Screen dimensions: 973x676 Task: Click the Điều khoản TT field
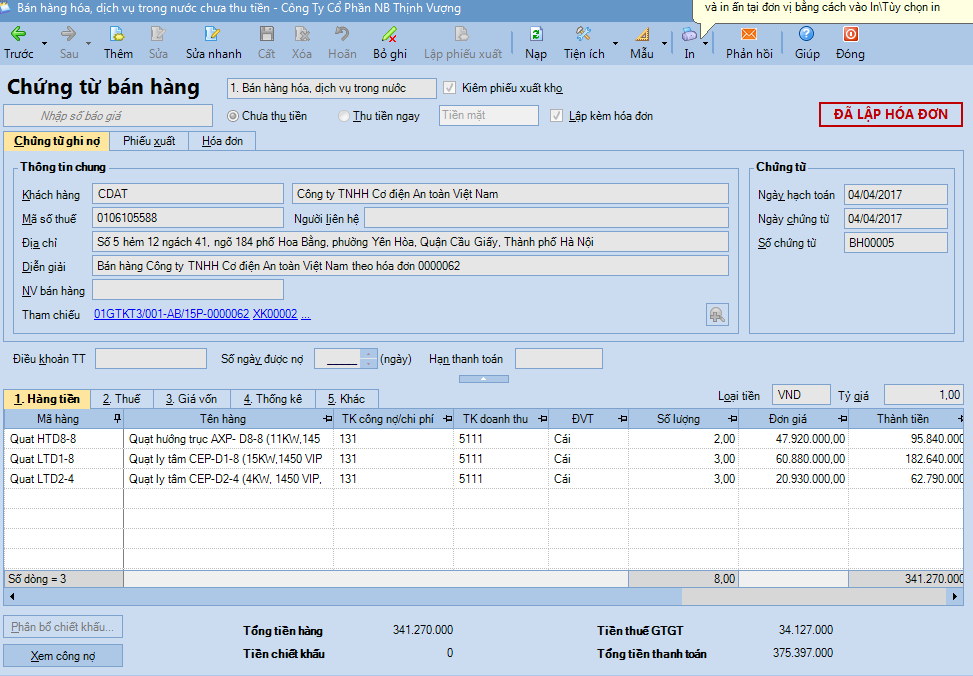click(151, 359)
